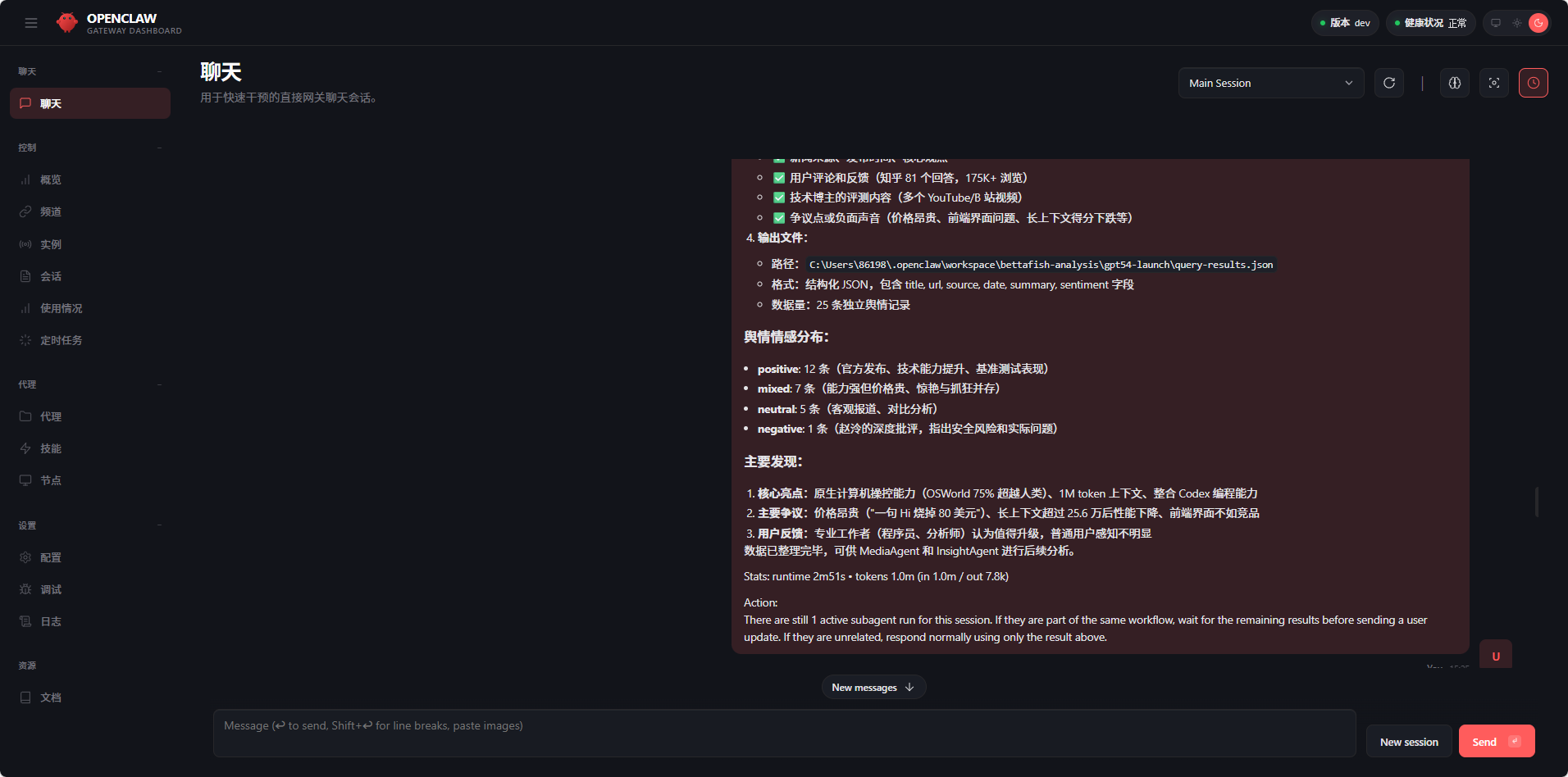Open the 聊天 chat menu item
Viewport: 1568px width, 777px height.
(90, 103)
